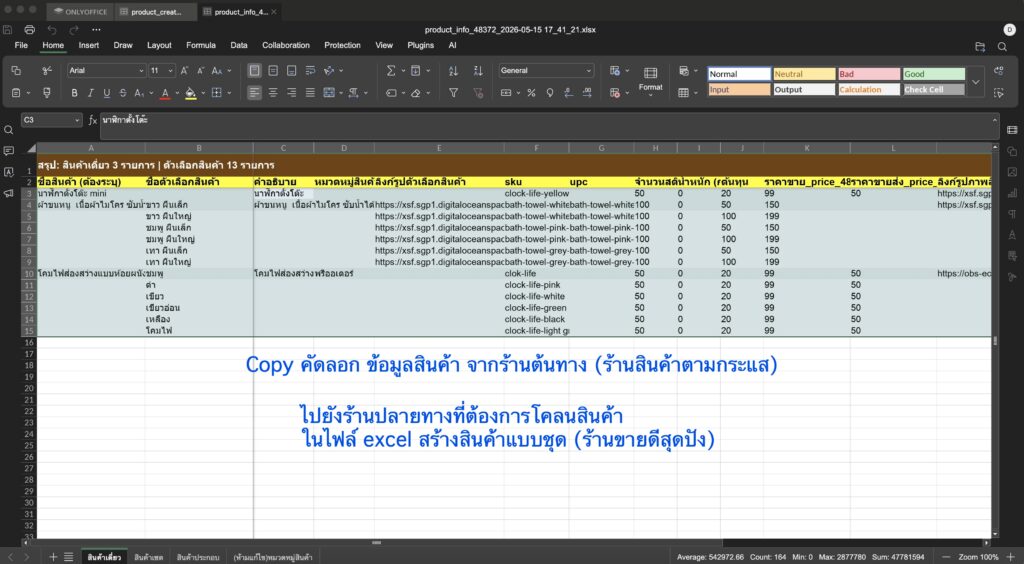The height and width of the screenshot is (564, 1024).
Task: Click the Sort ascending A-Z icon
Action: tap(453, 70)
